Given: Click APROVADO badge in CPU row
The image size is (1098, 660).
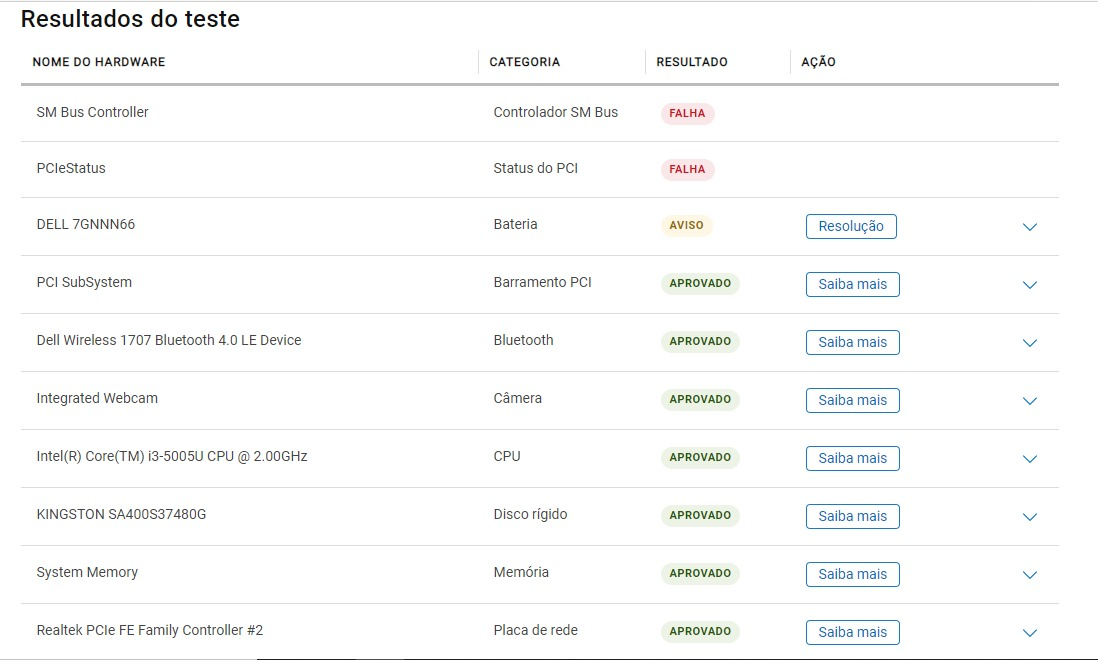Looking at the screenshot, I should click(700, 458).
